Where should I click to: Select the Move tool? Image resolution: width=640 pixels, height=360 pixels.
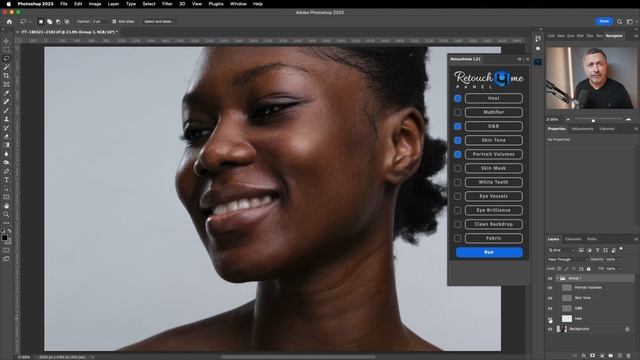pyautogui.click(x=6, y=41)
